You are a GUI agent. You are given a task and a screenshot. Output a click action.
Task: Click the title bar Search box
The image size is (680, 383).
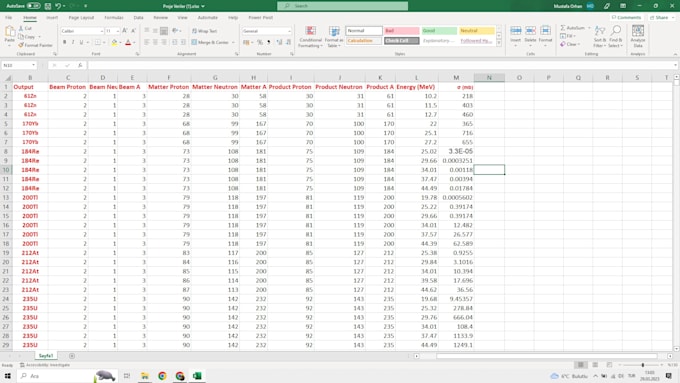coord(343,6)
